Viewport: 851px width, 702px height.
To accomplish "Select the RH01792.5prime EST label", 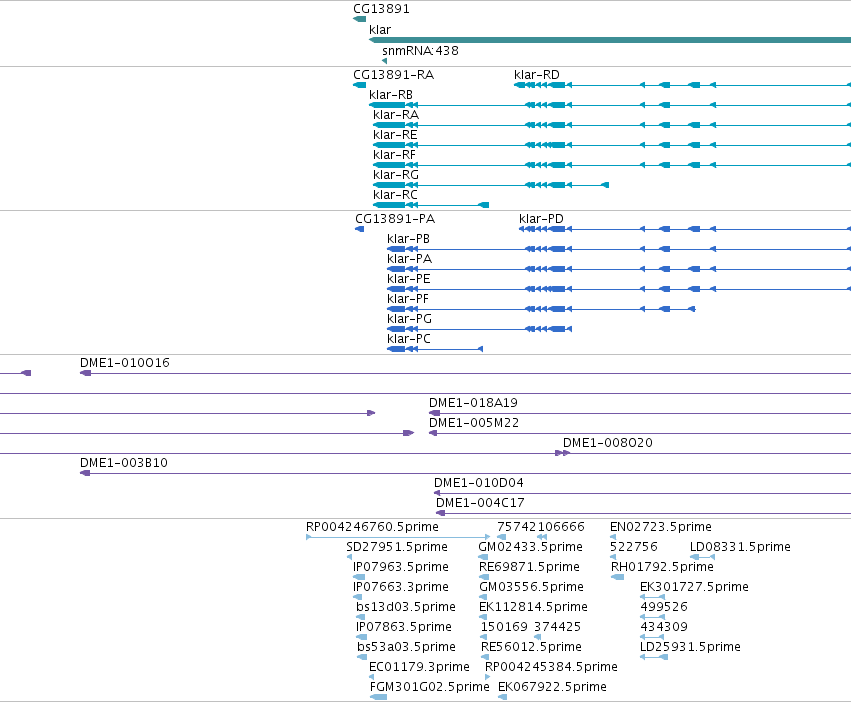I will point(662,567).
